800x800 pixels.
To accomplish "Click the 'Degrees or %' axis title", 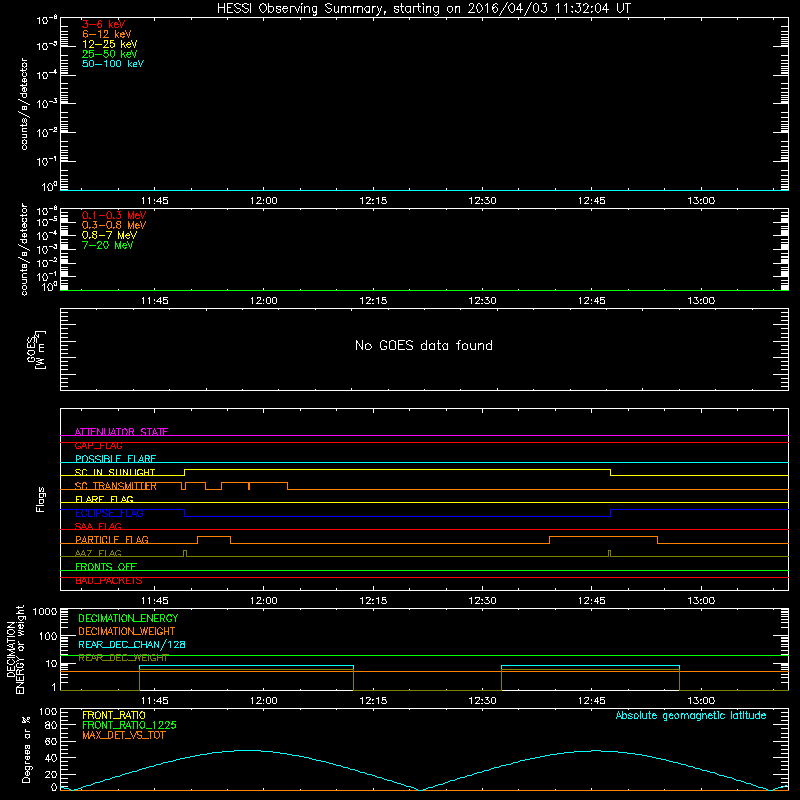I will (x=27, y=749).
